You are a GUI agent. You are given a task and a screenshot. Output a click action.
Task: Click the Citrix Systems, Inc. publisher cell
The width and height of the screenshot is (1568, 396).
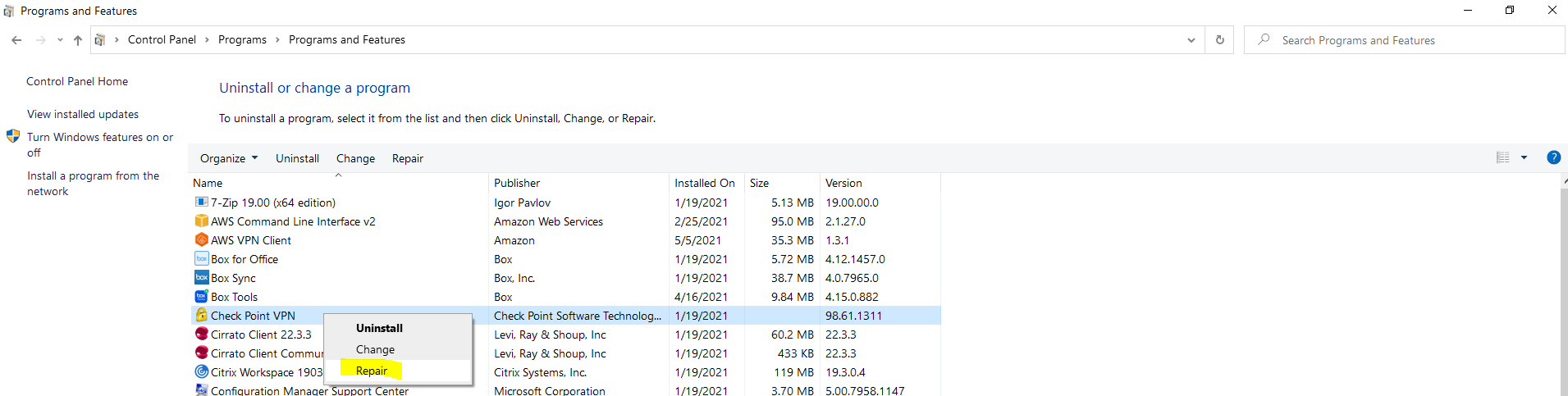(540, 372)
